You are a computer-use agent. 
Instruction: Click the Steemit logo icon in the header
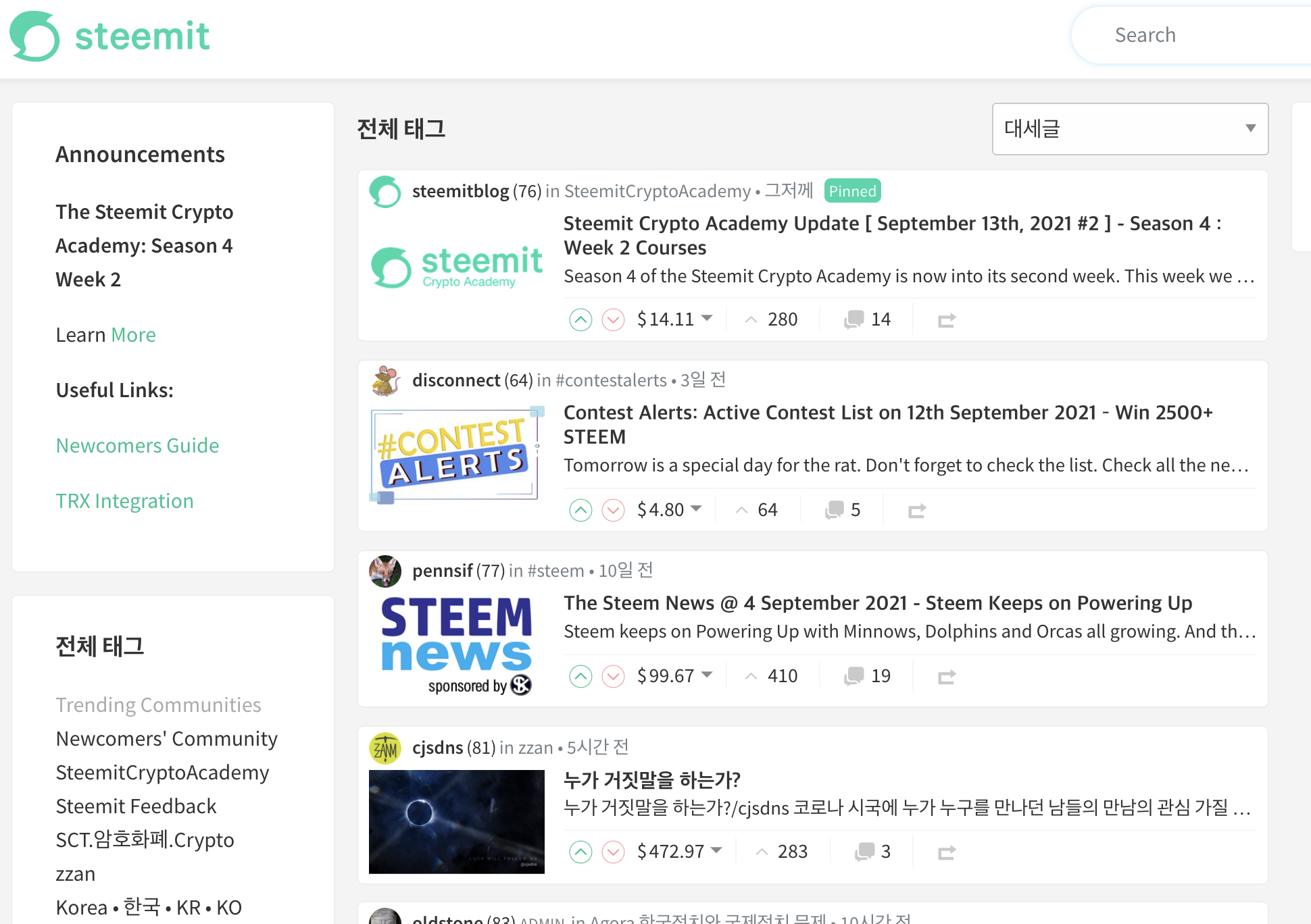(x=34, y=36)
